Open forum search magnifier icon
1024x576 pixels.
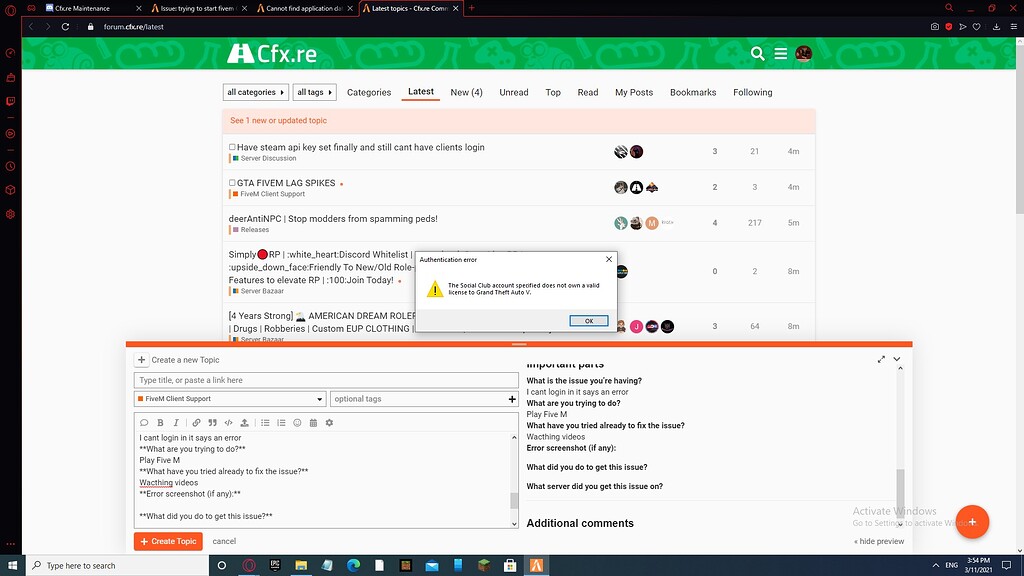pyautogui.click(x=757, y=54)
